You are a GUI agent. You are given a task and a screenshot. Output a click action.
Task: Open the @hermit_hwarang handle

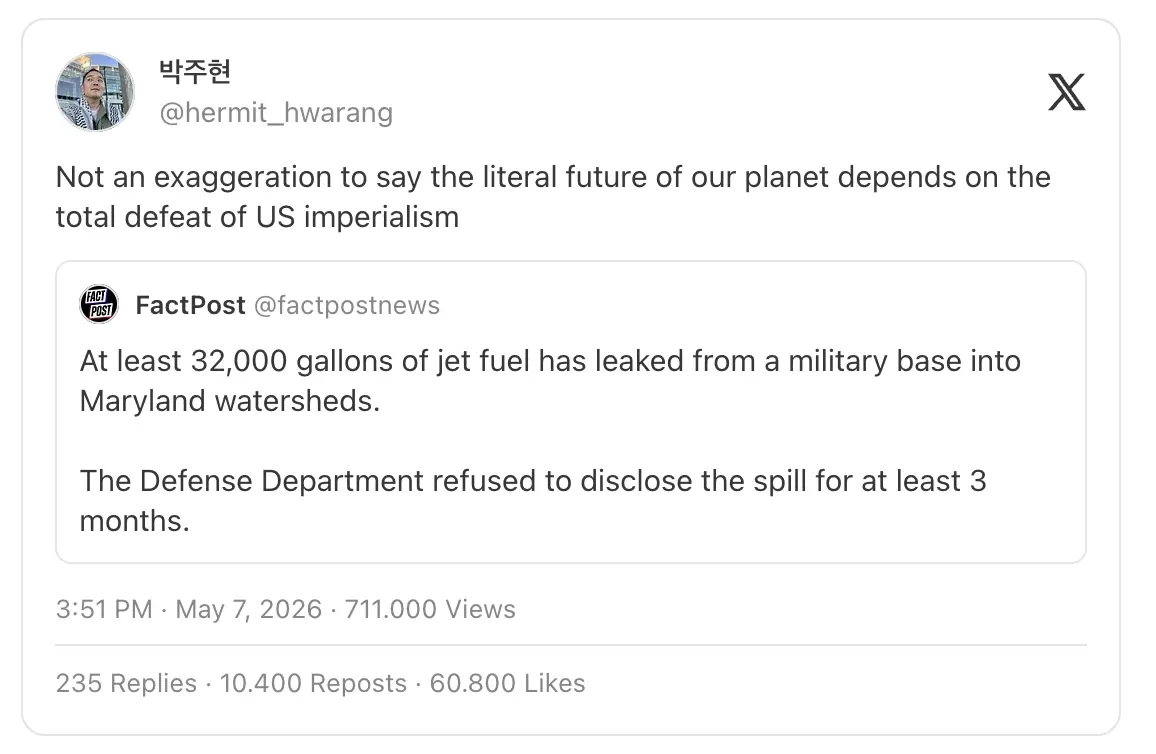tap(276, 113)
